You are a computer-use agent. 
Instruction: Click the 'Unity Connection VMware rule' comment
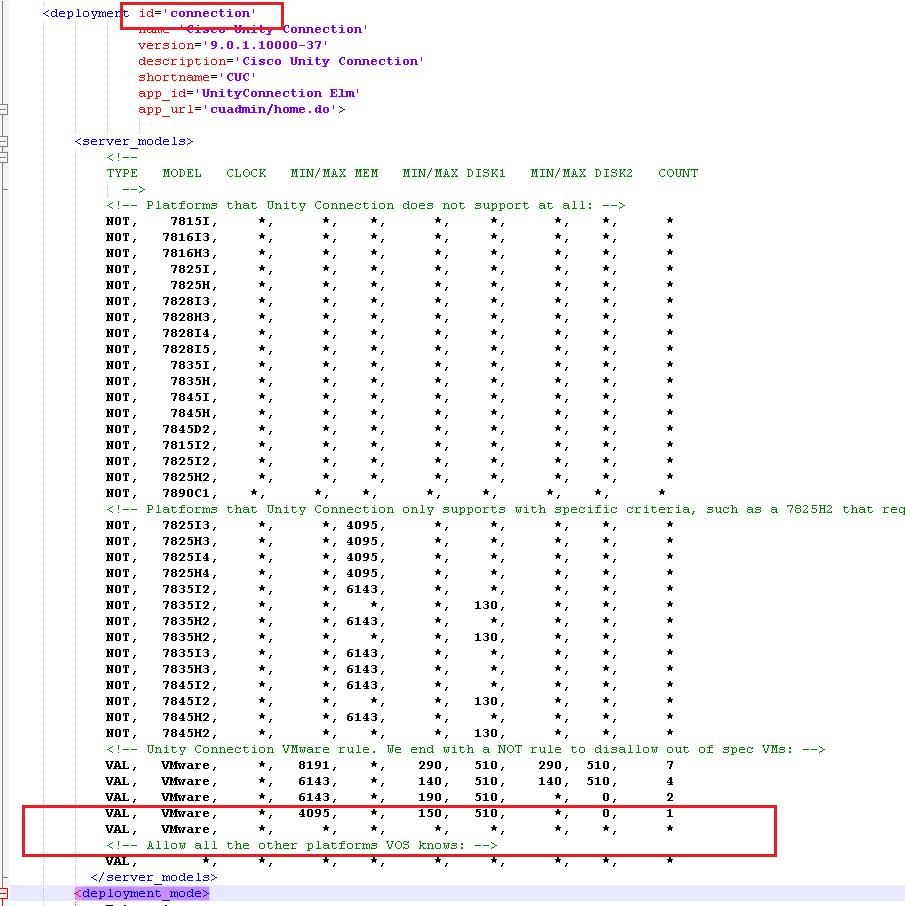[x=466, y=749]
